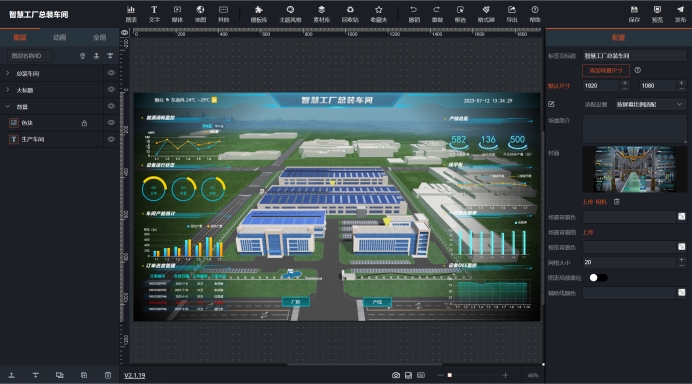Take a canvas snapshot with camera icon
Screen dimensions: 692x384
(396, 375)
